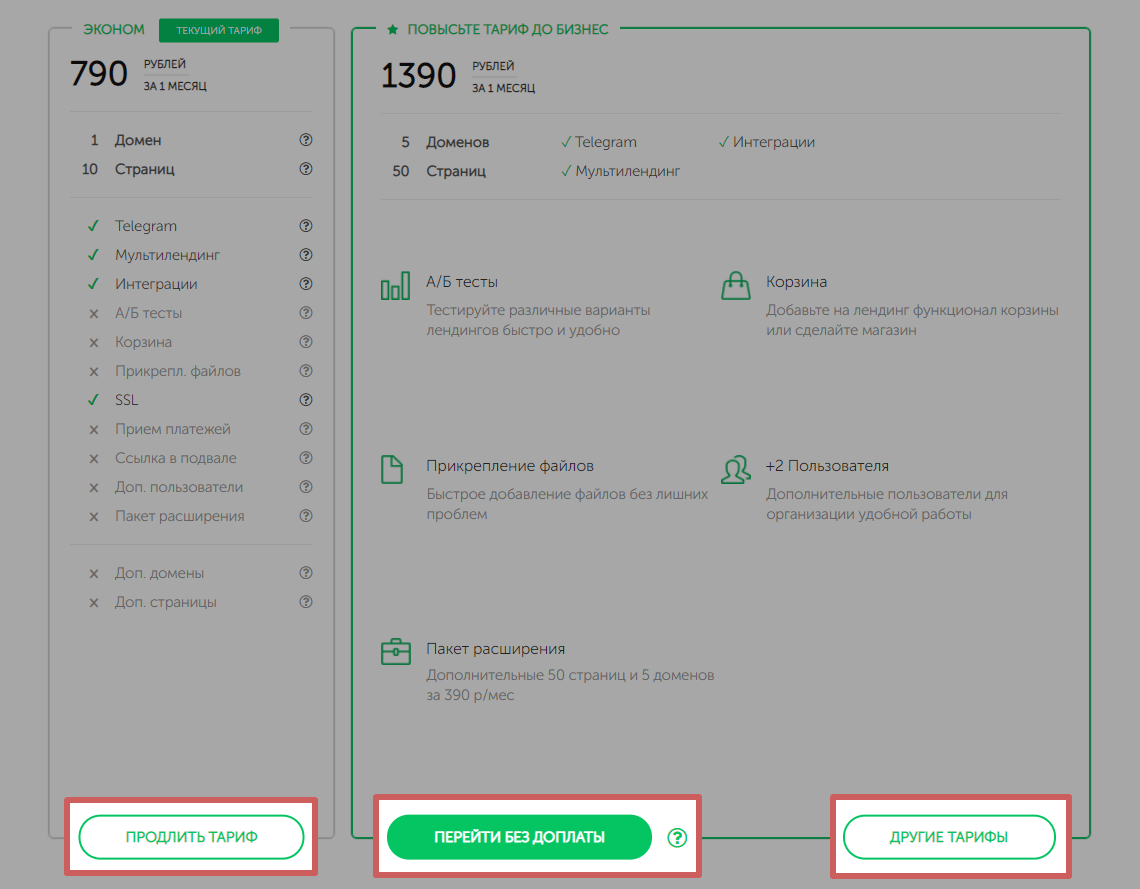Click the А/Б тесты bar chart icon
This screenshot has height=889, width=1140.
(x=395, y=286)
